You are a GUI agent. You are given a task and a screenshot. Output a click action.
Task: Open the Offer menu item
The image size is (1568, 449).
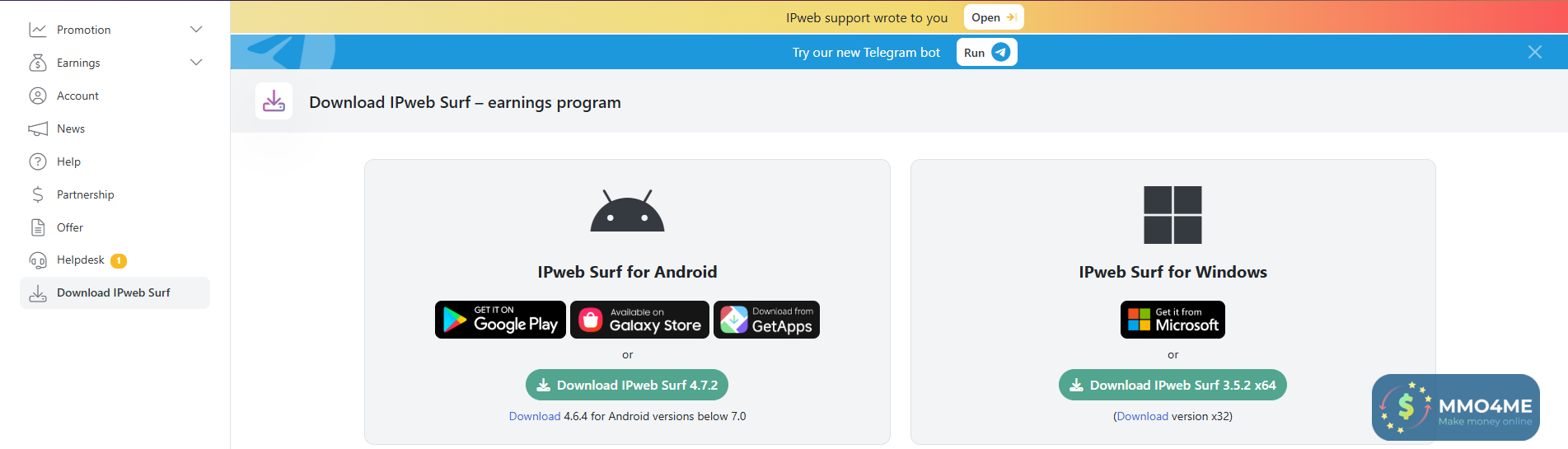[70, 227]
